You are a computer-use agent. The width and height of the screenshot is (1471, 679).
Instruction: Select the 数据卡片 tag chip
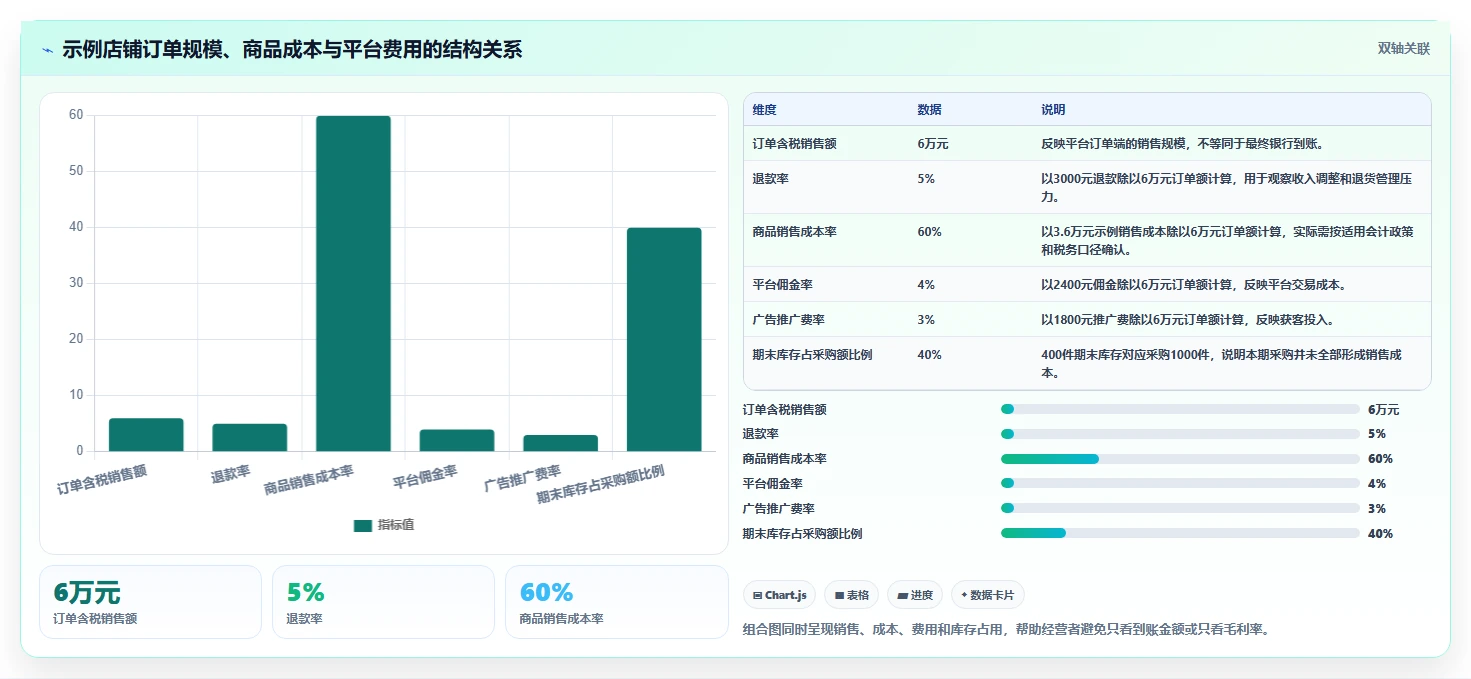click(x=987, y=595)
